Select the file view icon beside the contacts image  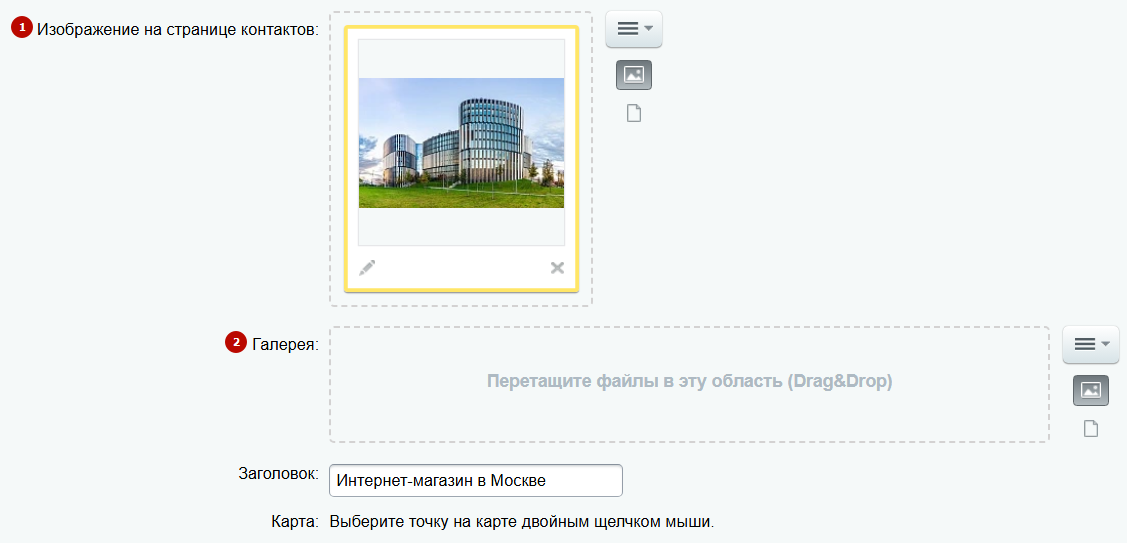pos(633,114)
